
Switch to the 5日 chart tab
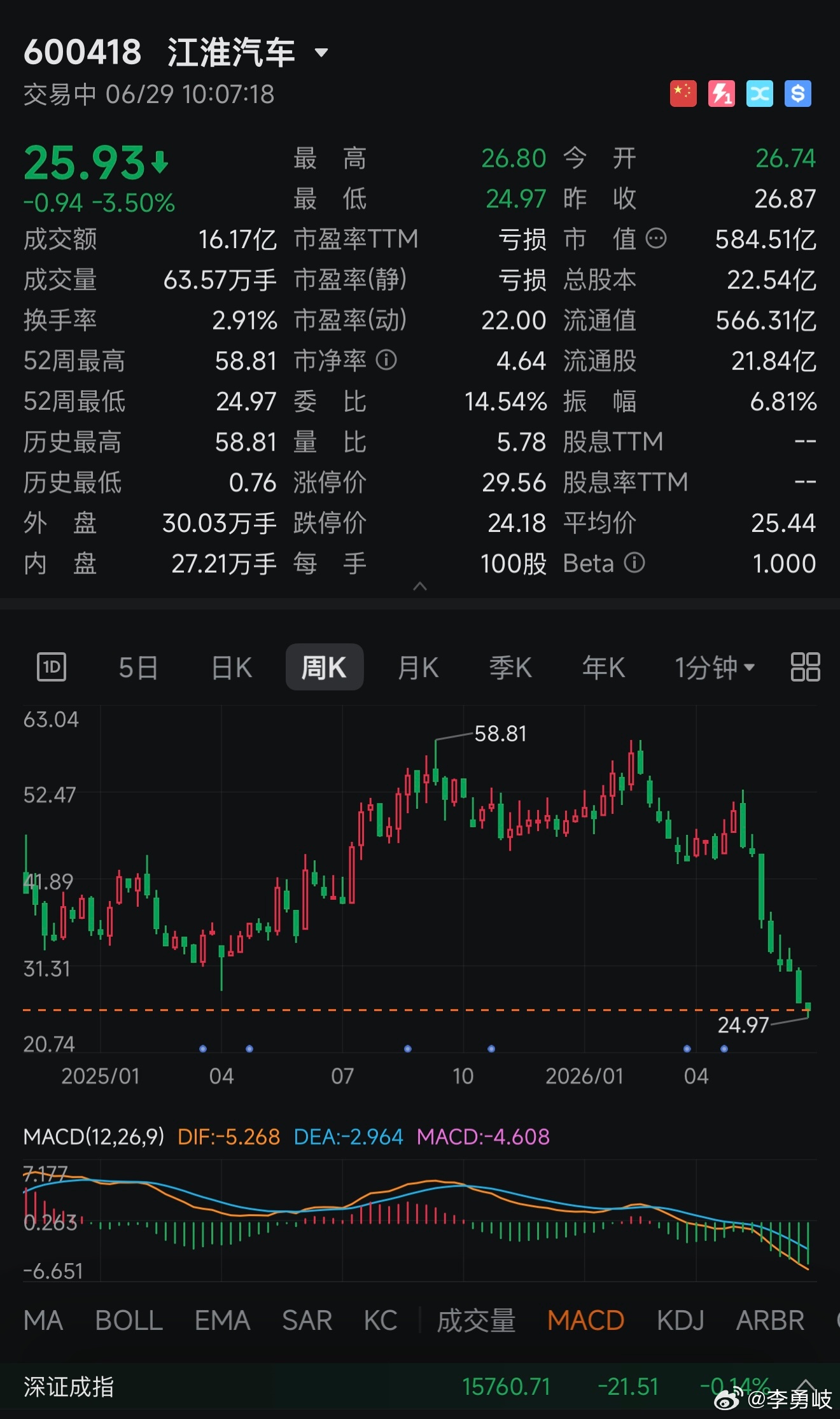[138, 668]
